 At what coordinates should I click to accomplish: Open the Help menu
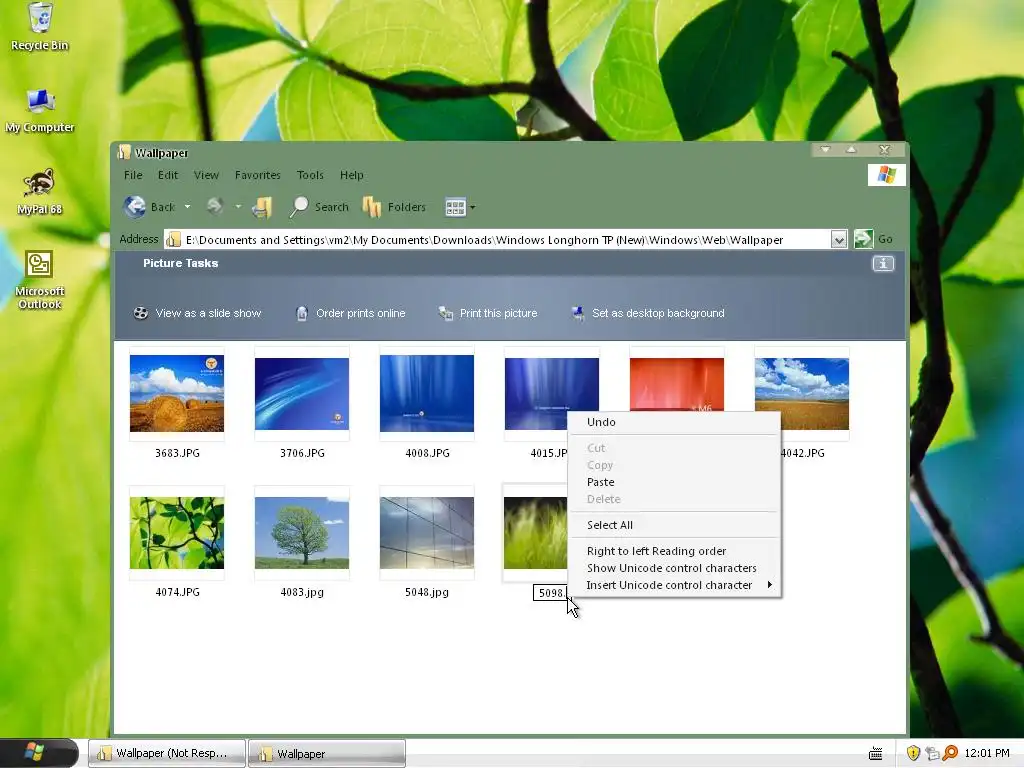tap(351, 175)
